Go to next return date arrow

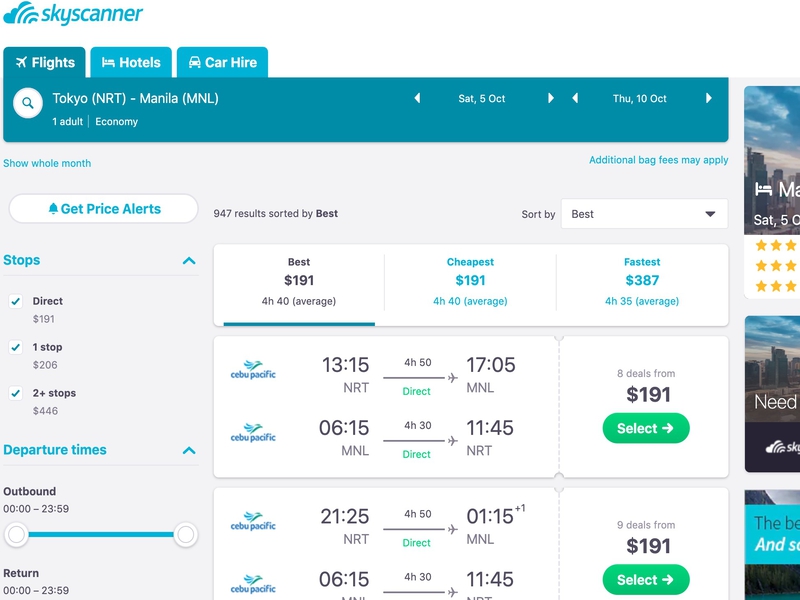tap(709, 98)
